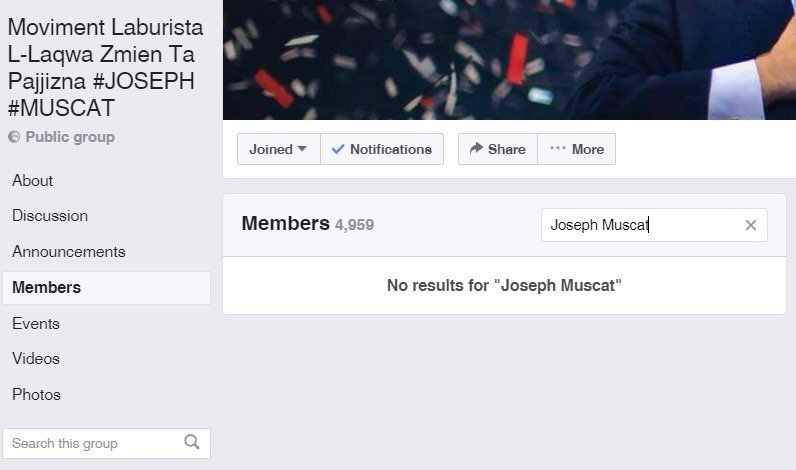The image size is (796, 470).
Task: Click the magnifier icon in group search
Action: coord(192,443)
